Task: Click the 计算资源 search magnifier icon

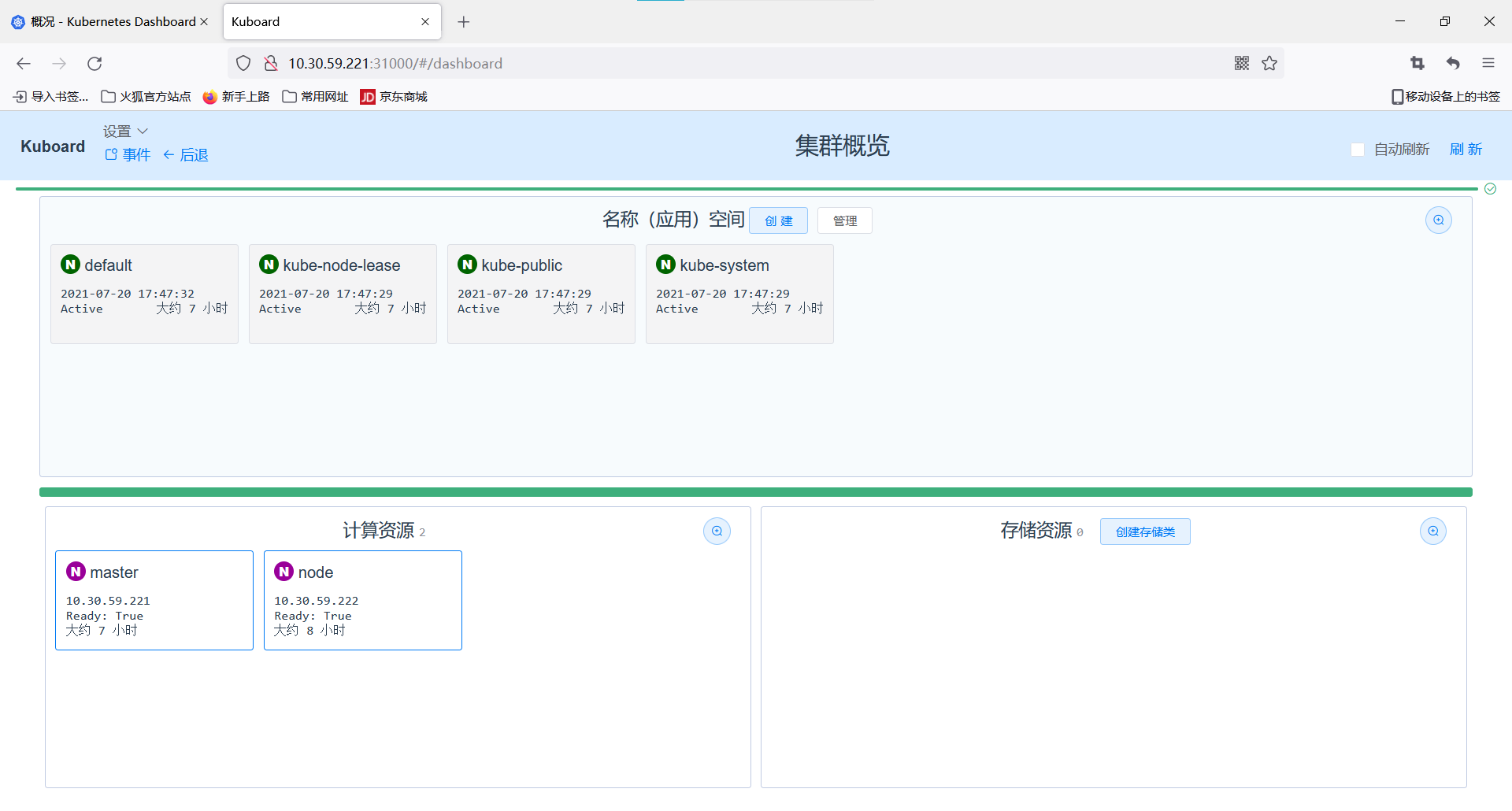Action: pyautogui.click(x=717, y=531)
